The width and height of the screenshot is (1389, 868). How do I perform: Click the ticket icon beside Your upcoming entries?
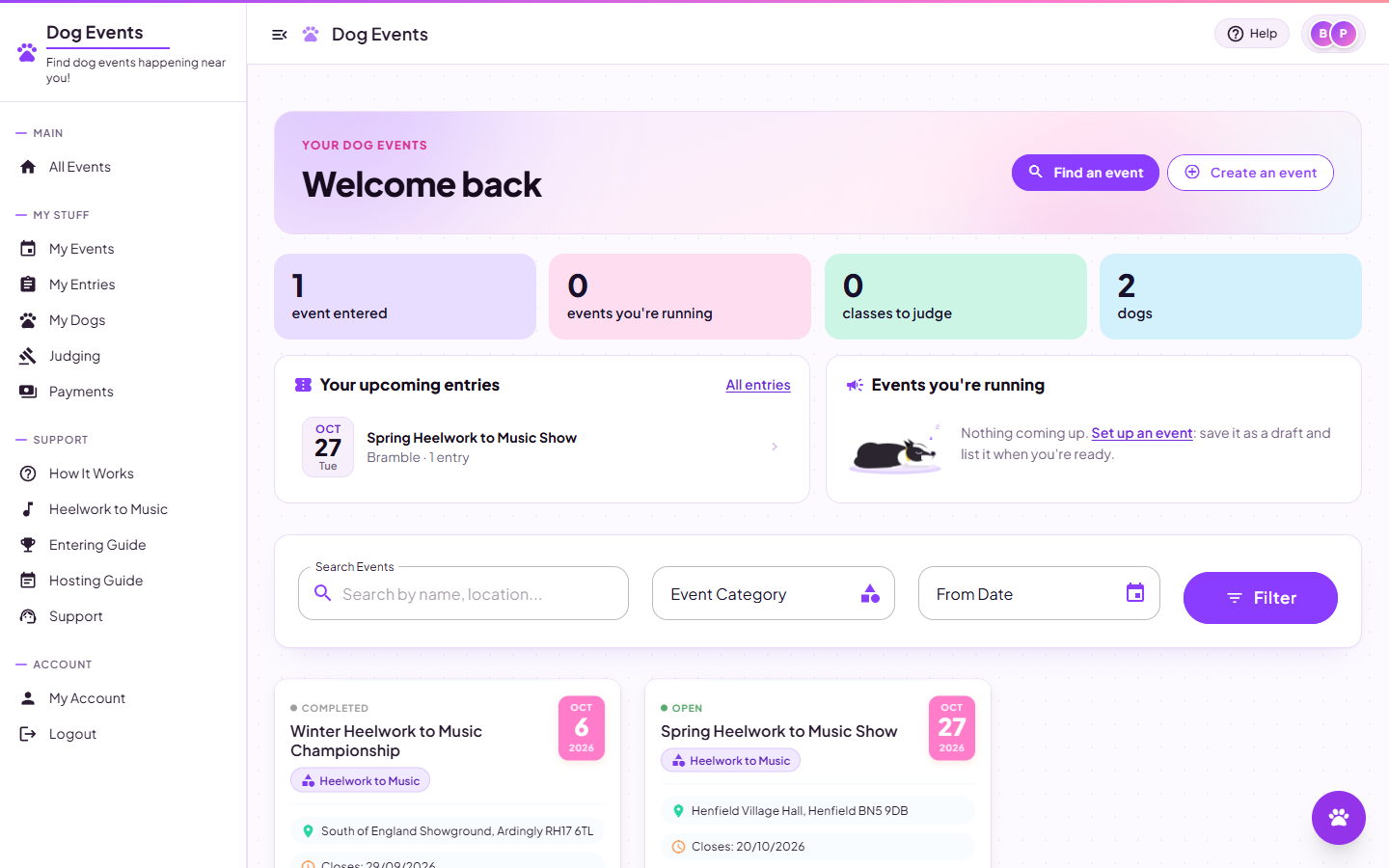coord(303,385)
